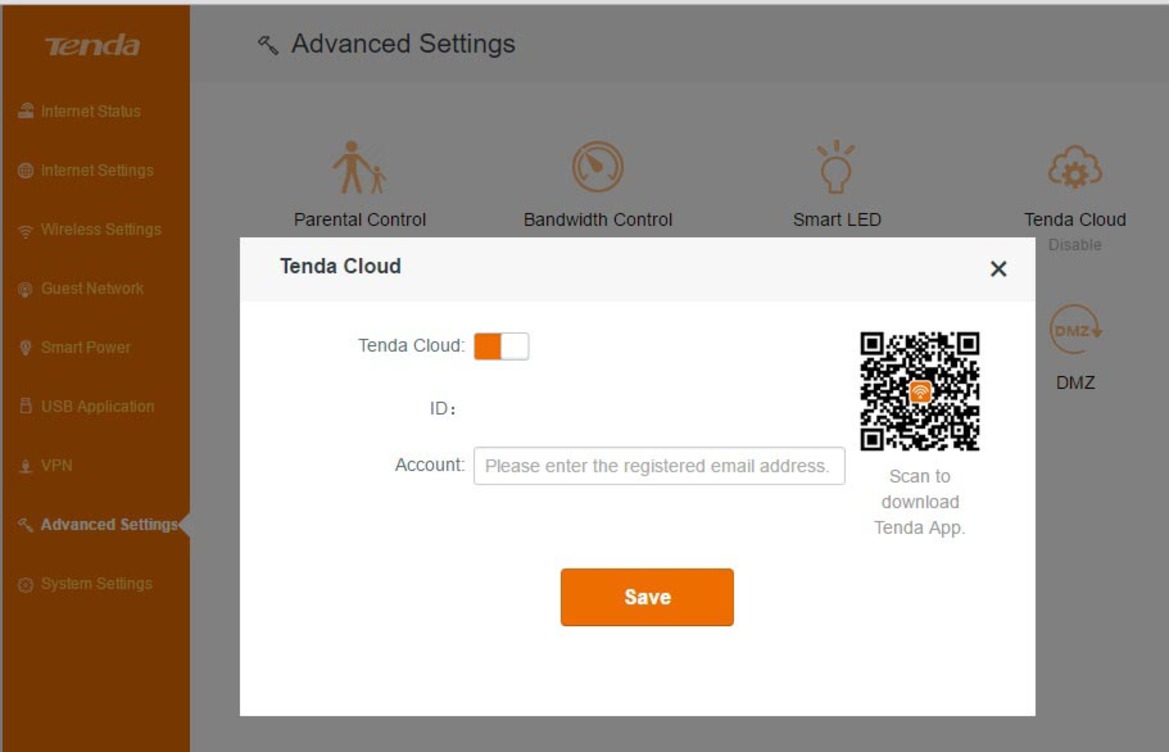Click the Smart LED label

click(836, 220)
